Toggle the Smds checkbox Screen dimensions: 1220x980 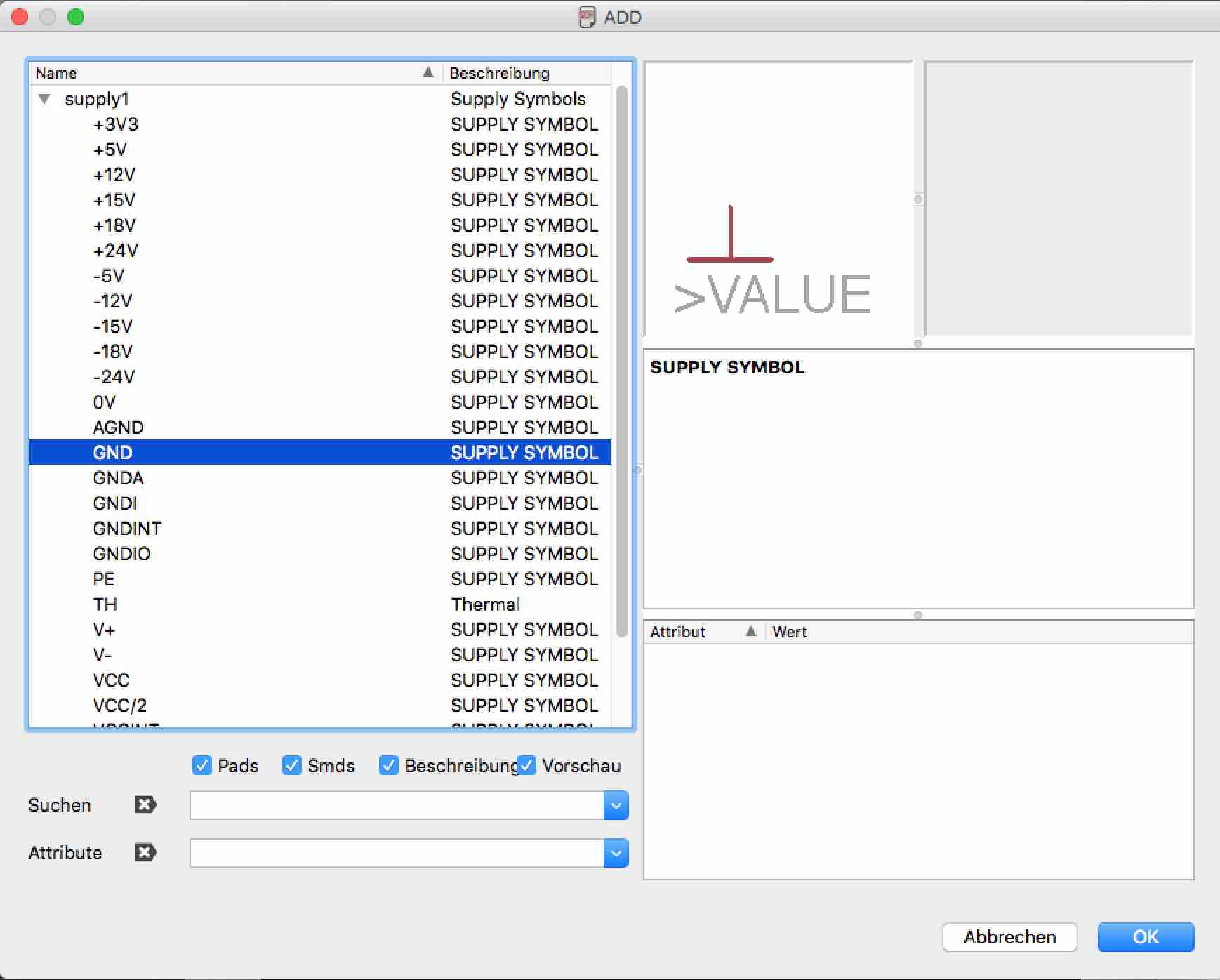click(x=292, y=765)
